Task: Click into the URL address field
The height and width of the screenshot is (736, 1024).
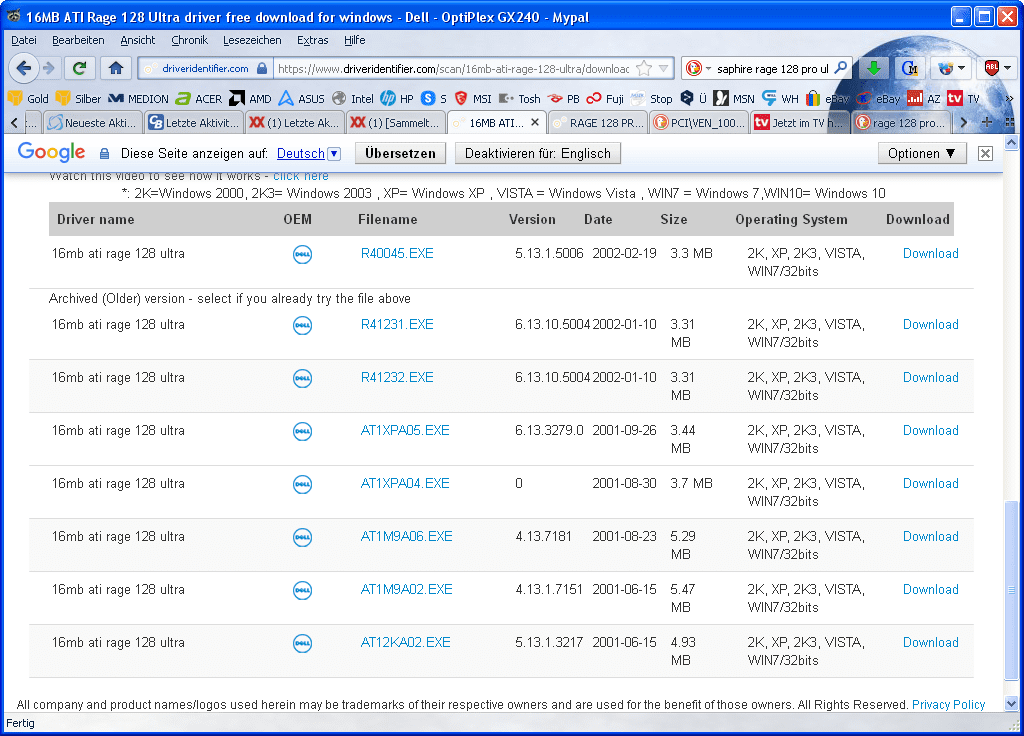Action: tap(453, 68)
